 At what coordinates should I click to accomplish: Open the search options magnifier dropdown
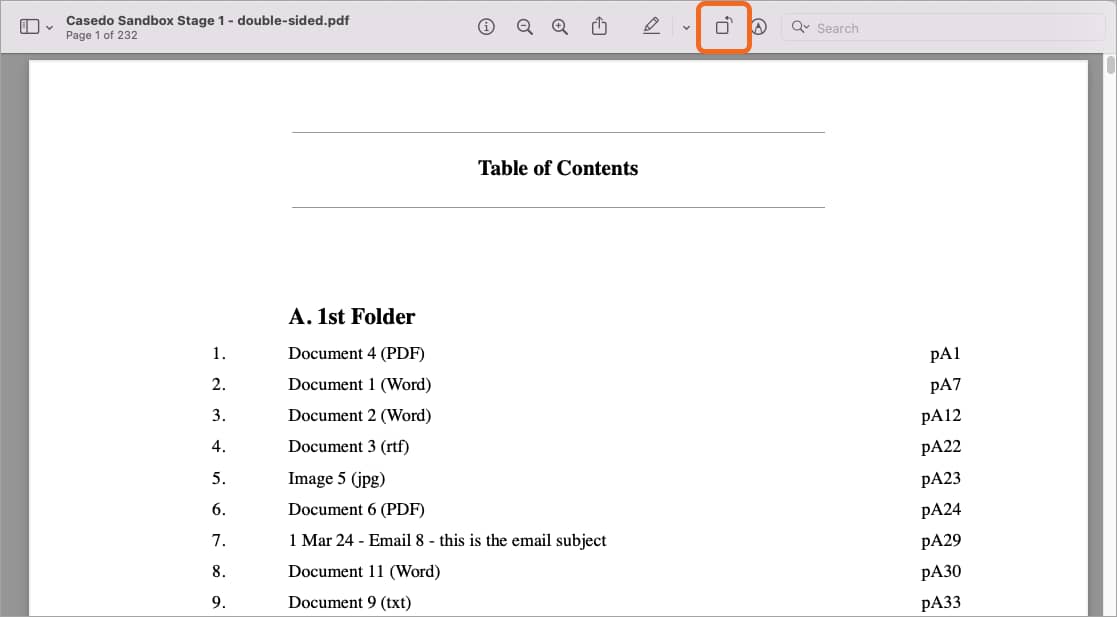click(800, 27)
